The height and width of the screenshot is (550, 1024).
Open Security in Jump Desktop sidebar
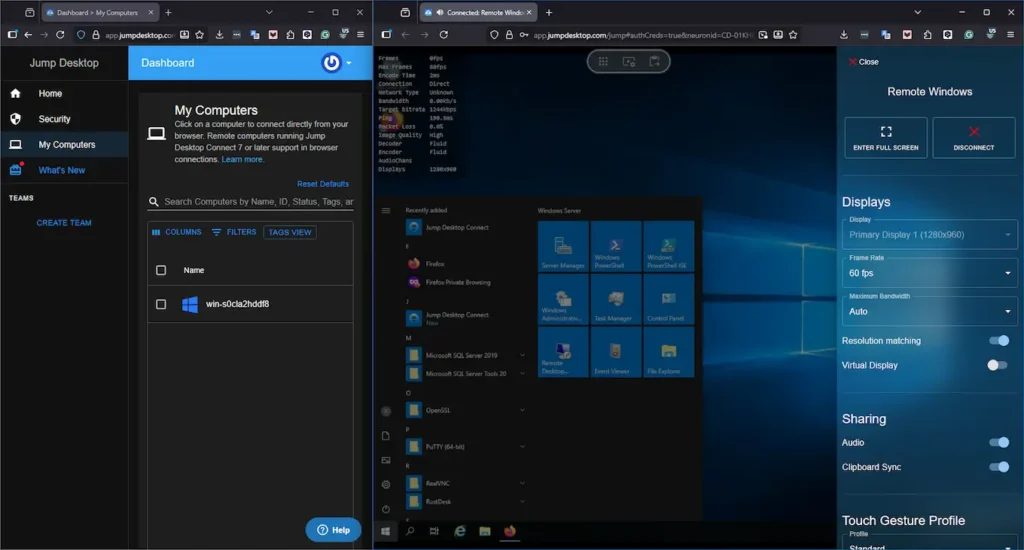pyautogui.click(x=64, y=119)
